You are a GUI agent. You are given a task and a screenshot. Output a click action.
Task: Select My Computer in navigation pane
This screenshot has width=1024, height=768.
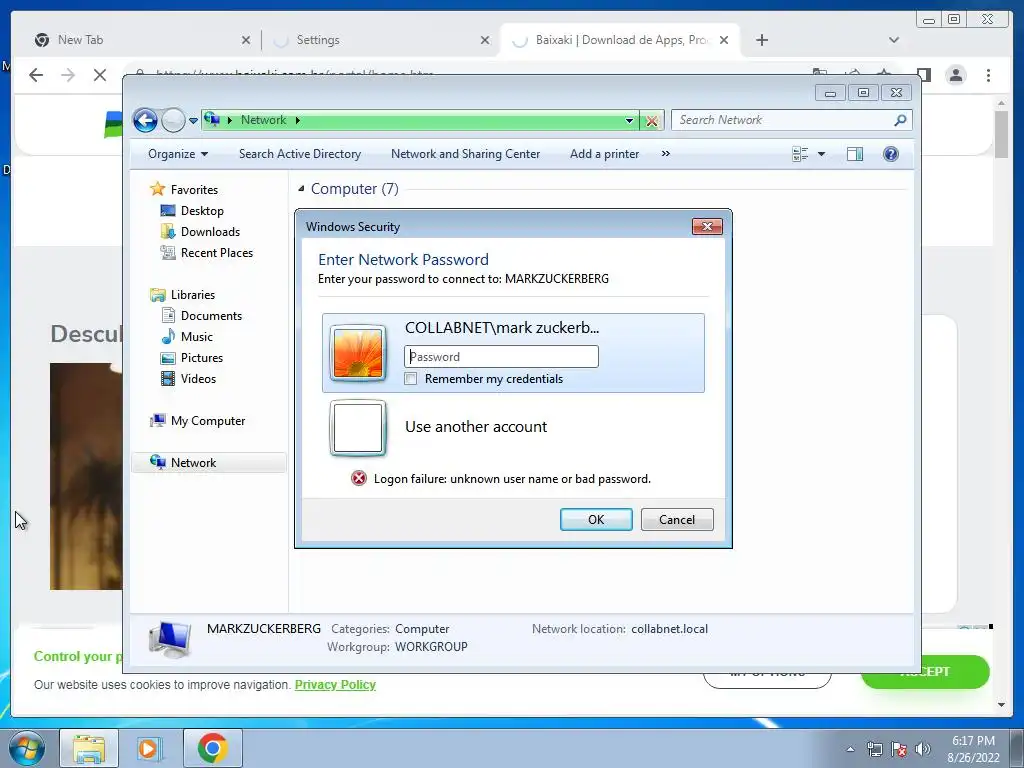tap(208, 421)
